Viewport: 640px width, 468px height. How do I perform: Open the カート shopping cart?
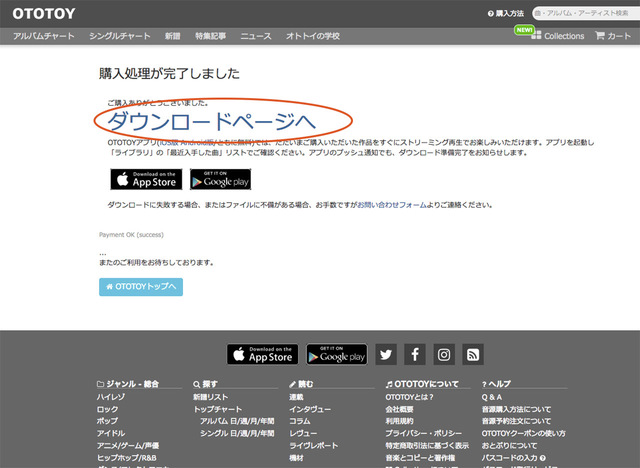pos(613,36)
